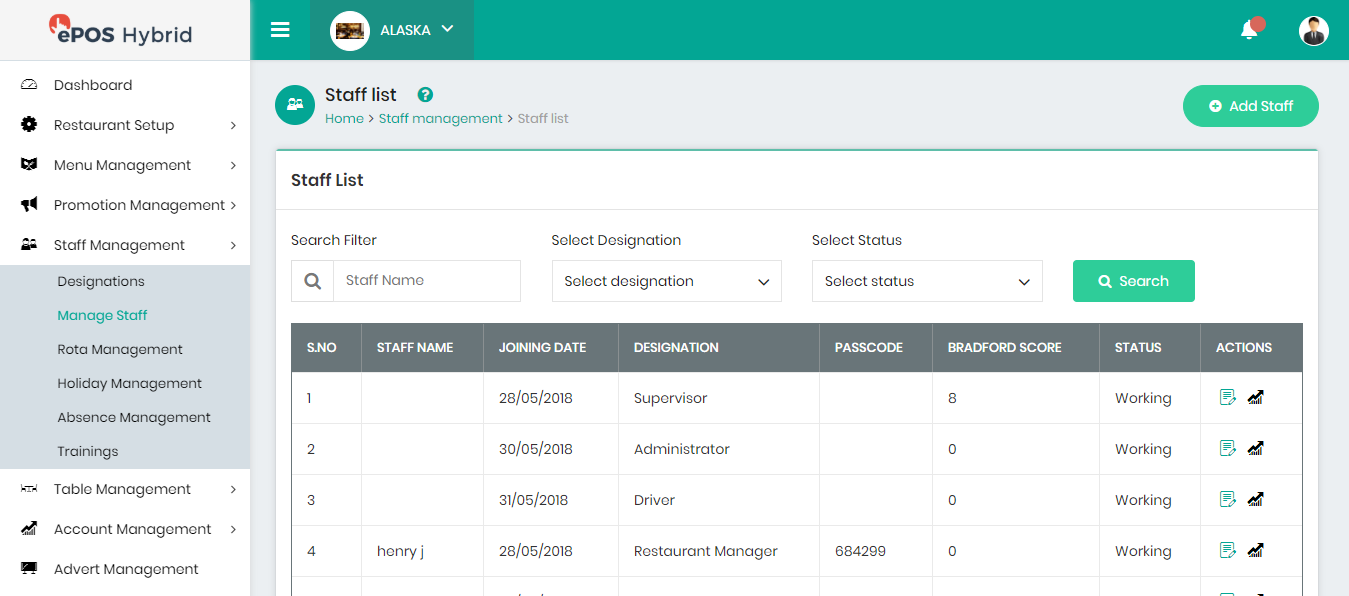1349x596 pixels.
Task: Click the search magnifier icon beside Staff Name
Action: (x=312, y=281)
